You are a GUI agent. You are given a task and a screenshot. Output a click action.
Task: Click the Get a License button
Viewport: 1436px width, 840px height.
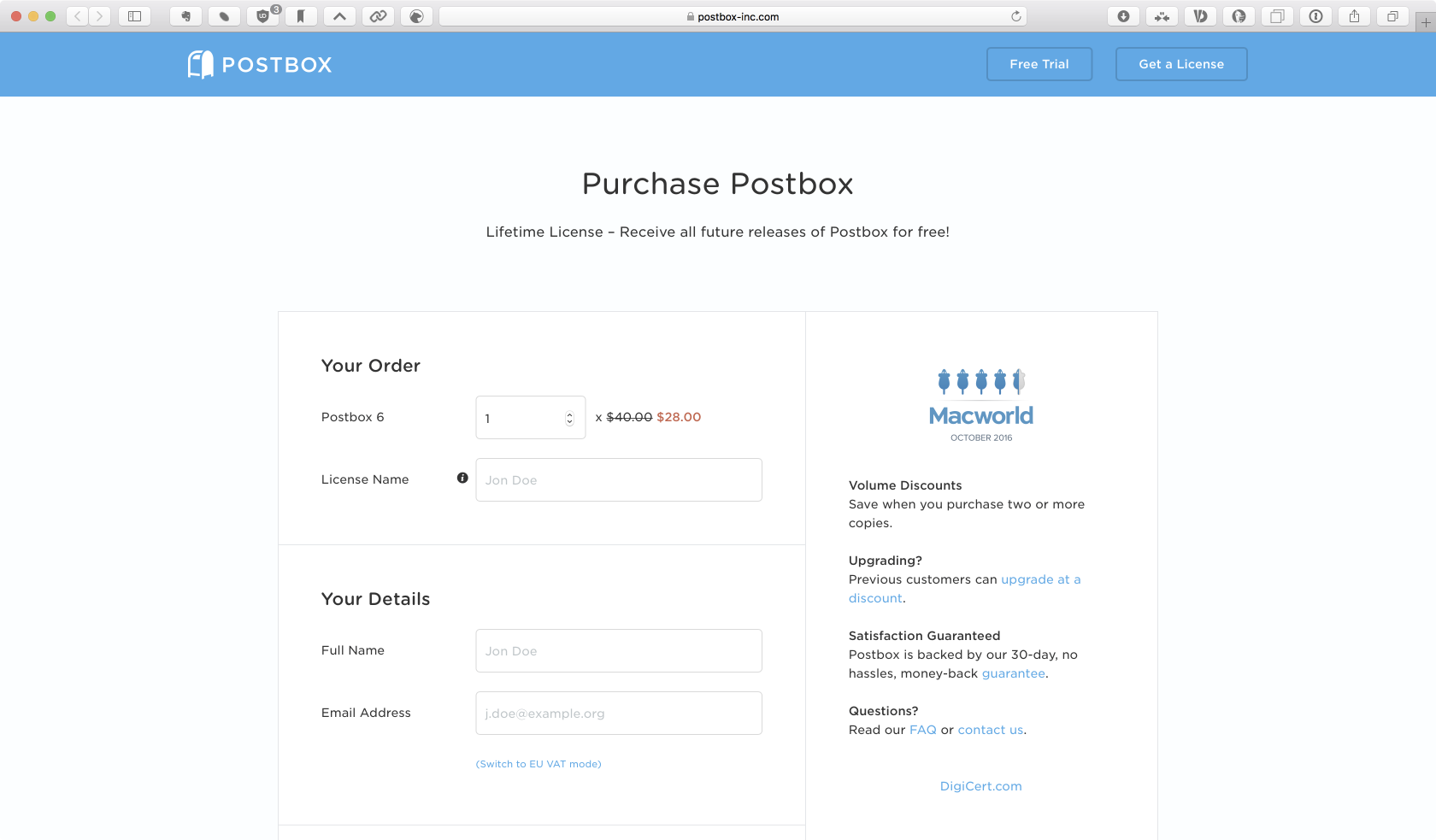[1180, 64]
